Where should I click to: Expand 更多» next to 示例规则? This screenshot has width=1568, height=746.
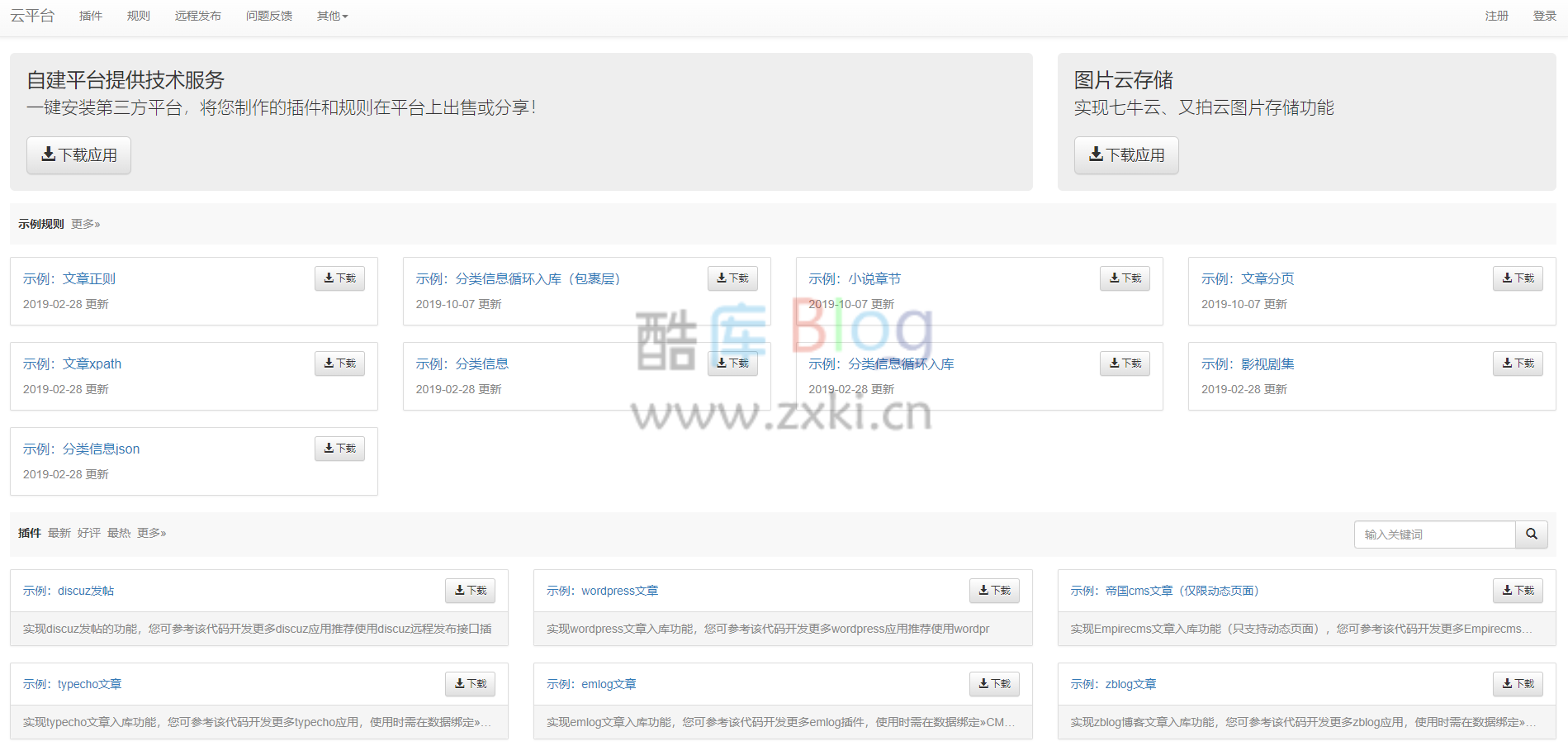point(85,224)
